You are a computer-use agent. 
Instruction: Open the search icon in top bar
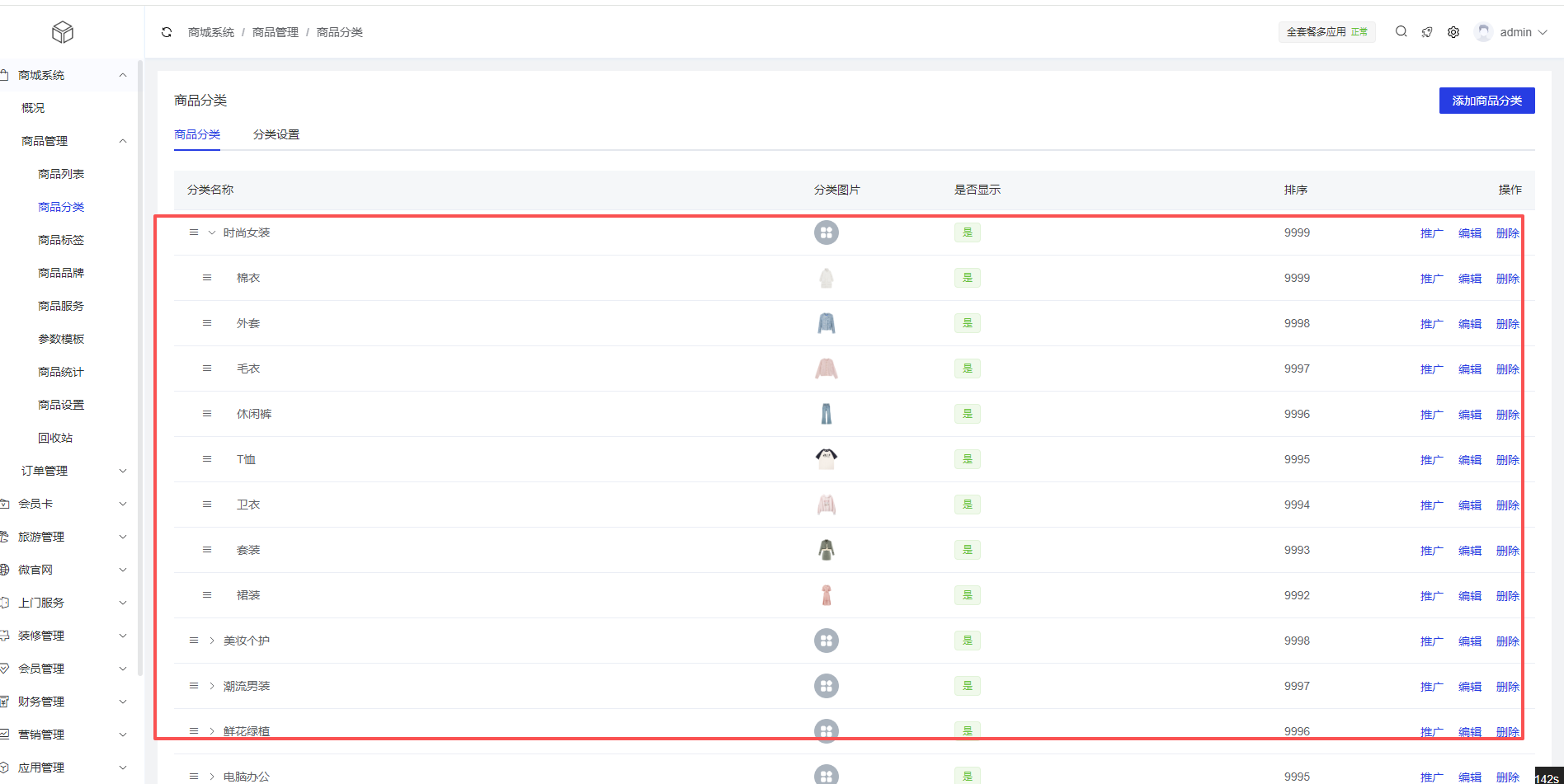1401,32
